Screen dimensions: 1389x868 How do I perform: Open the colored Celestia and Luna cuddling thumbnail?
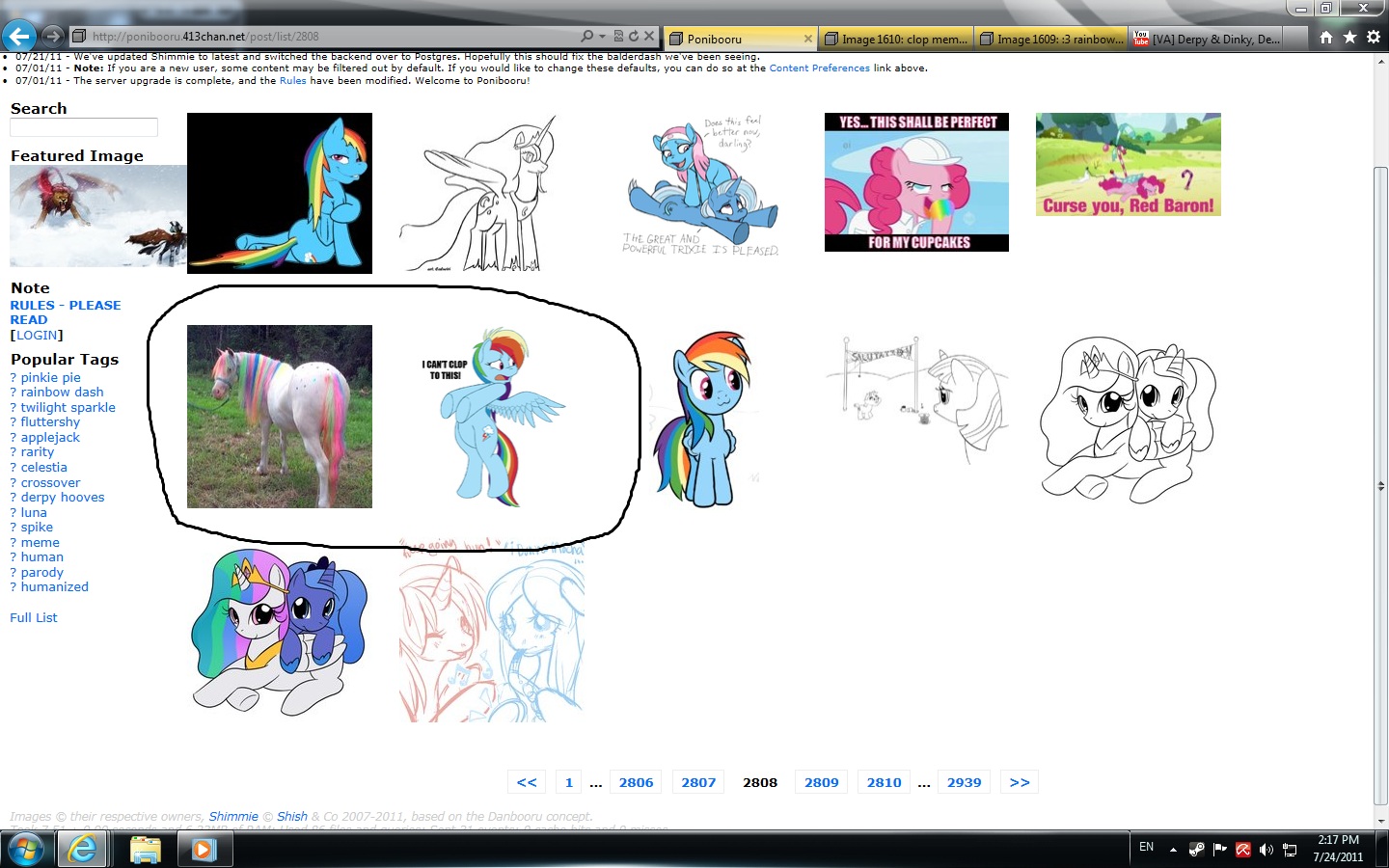click(280, 631)
